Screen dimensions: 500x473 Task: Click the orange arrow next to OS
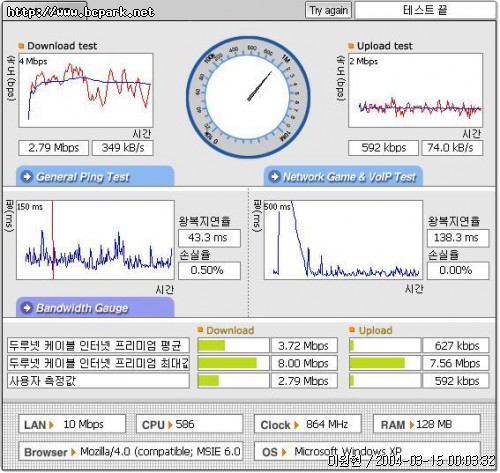pos(284,452)
